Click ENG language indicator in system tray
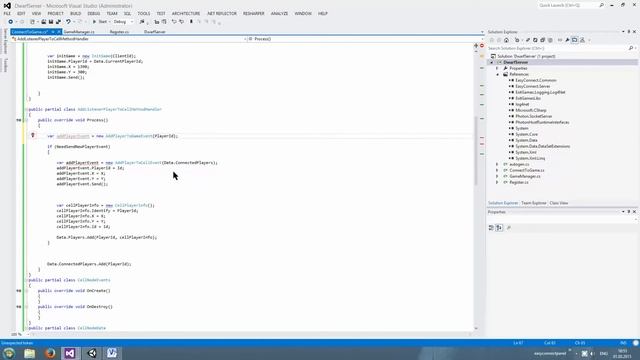The height and width of the screenshot is (360, 640). pyautogui.click(x=604, y=353)
